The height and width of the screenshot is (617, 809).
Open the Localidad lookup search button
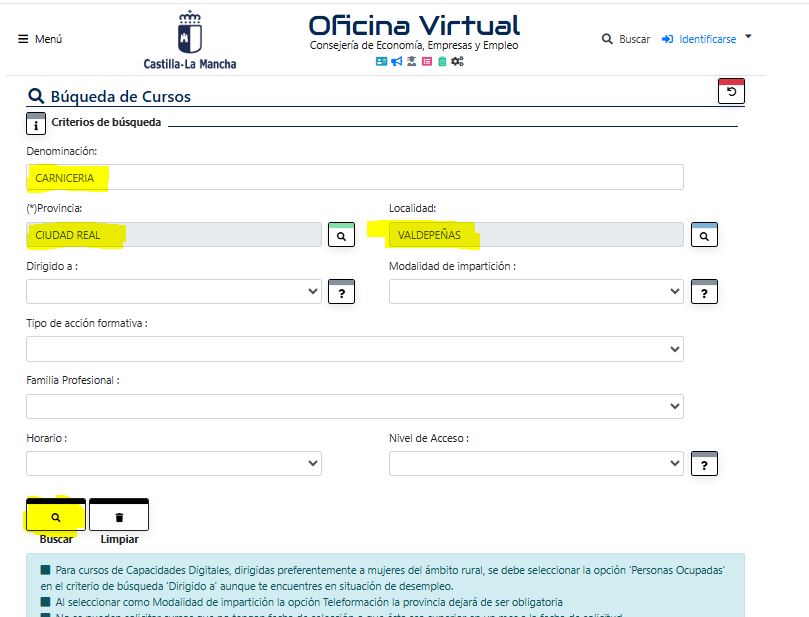click(x=704, y=236)
